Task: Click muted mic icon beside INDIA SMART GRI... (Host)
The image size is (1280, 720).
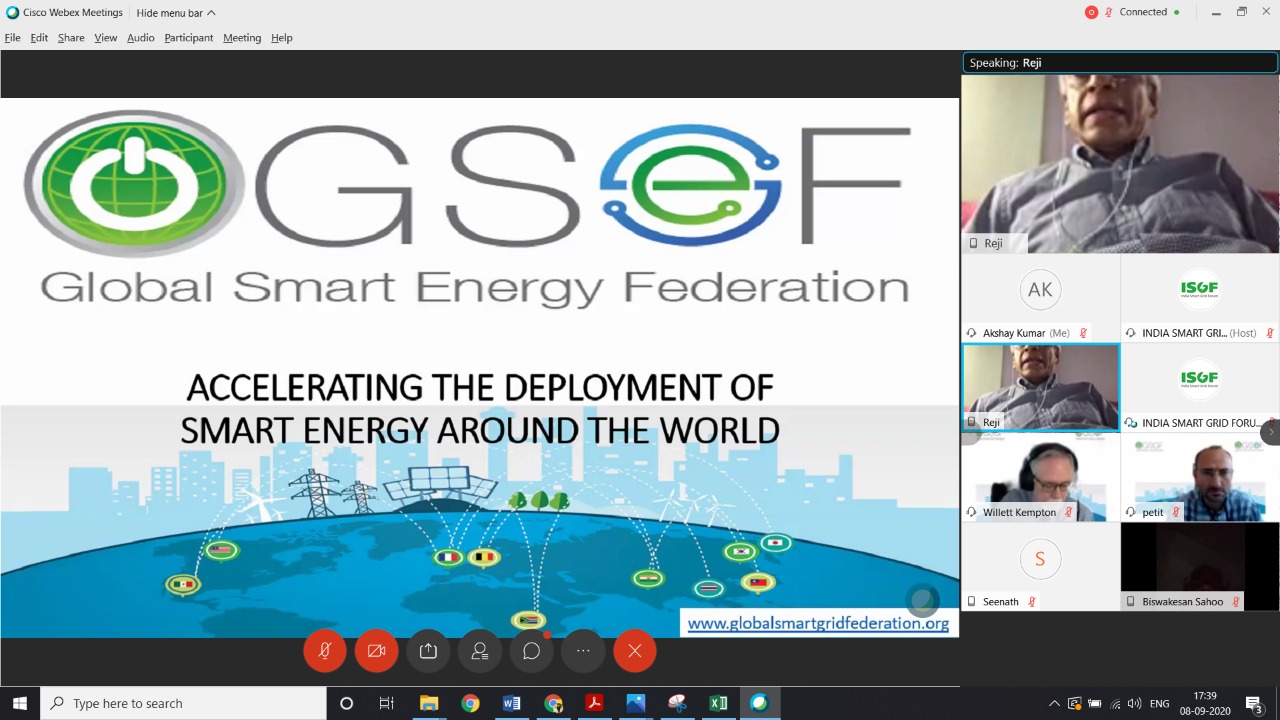Action: (1270, 333)
